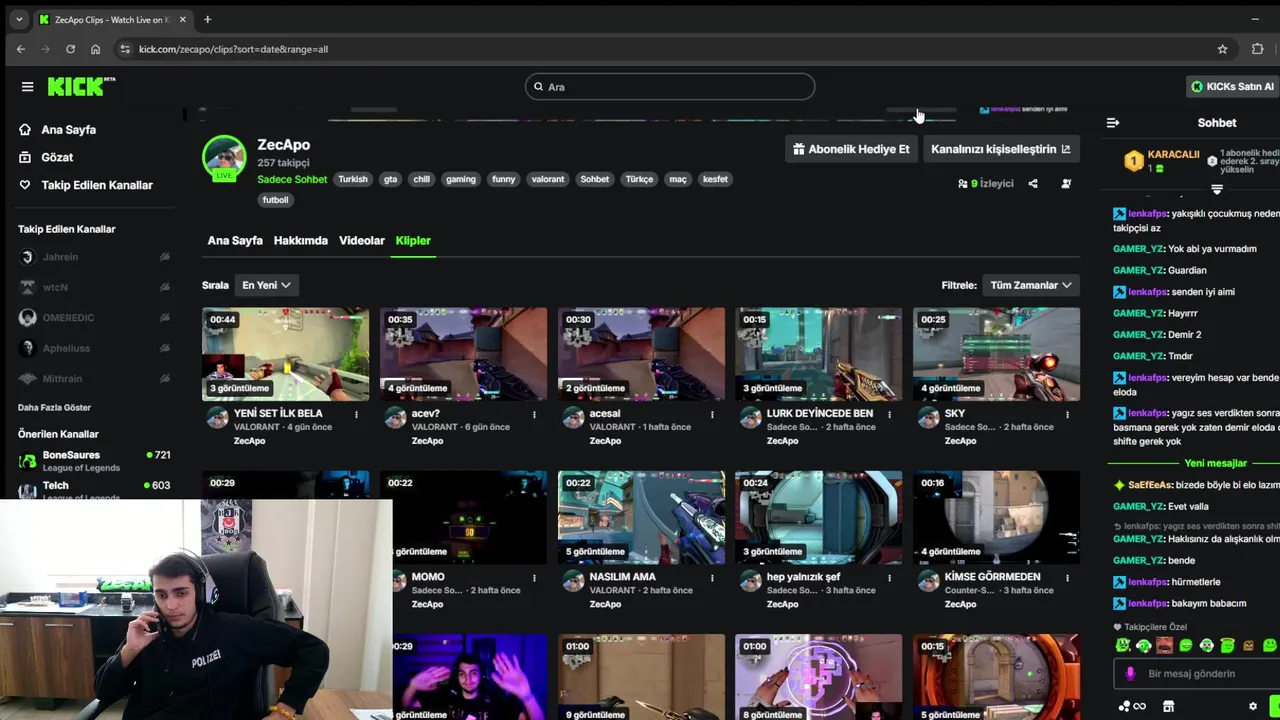The height and width of the screenshot is (720, 1280).
Task: Open Tüm Zamanlar filter dropdown
Action: coord(1030,285)
